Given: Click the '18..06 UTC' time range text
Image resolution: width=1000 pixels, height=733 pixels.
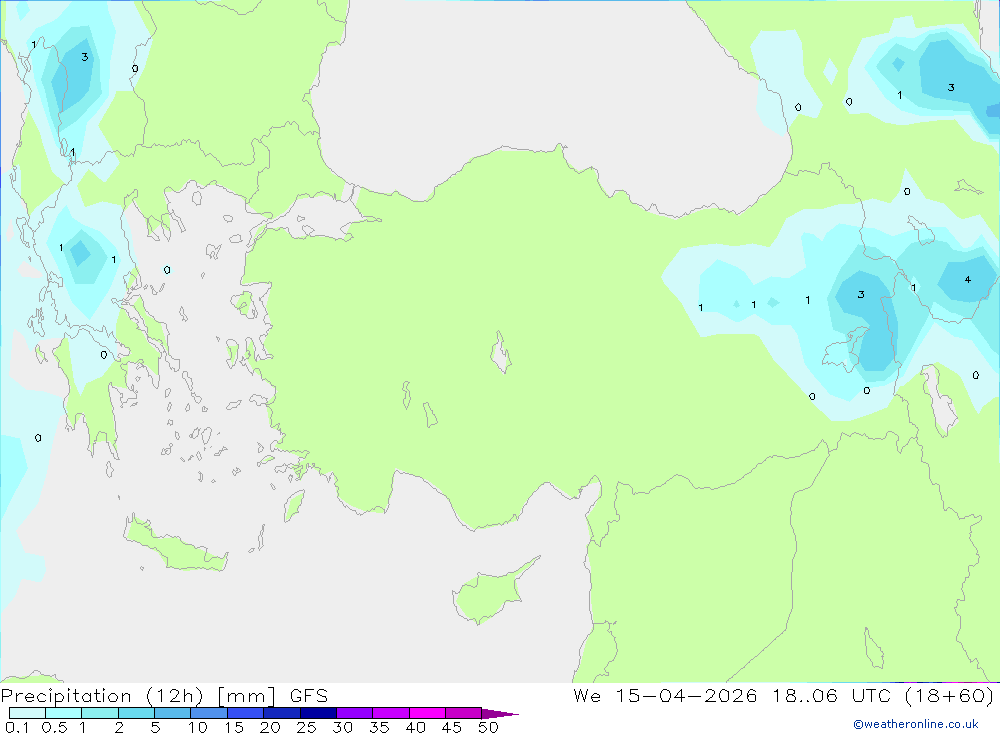Looking at the screenshot, I should [831, 695].
